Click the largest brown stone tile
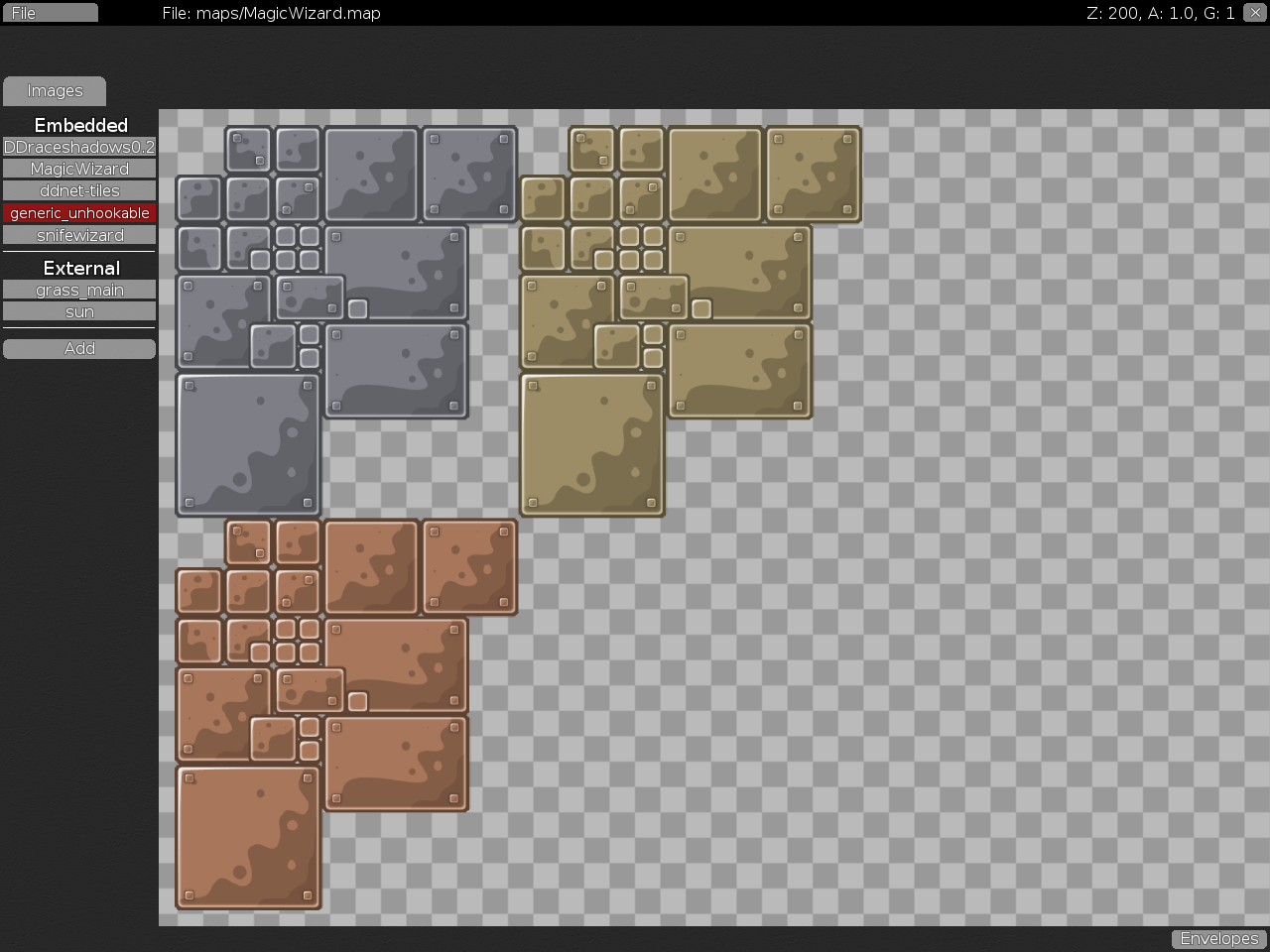The image size is (1270, 952). pyautogui.click(x=248, y=837)
